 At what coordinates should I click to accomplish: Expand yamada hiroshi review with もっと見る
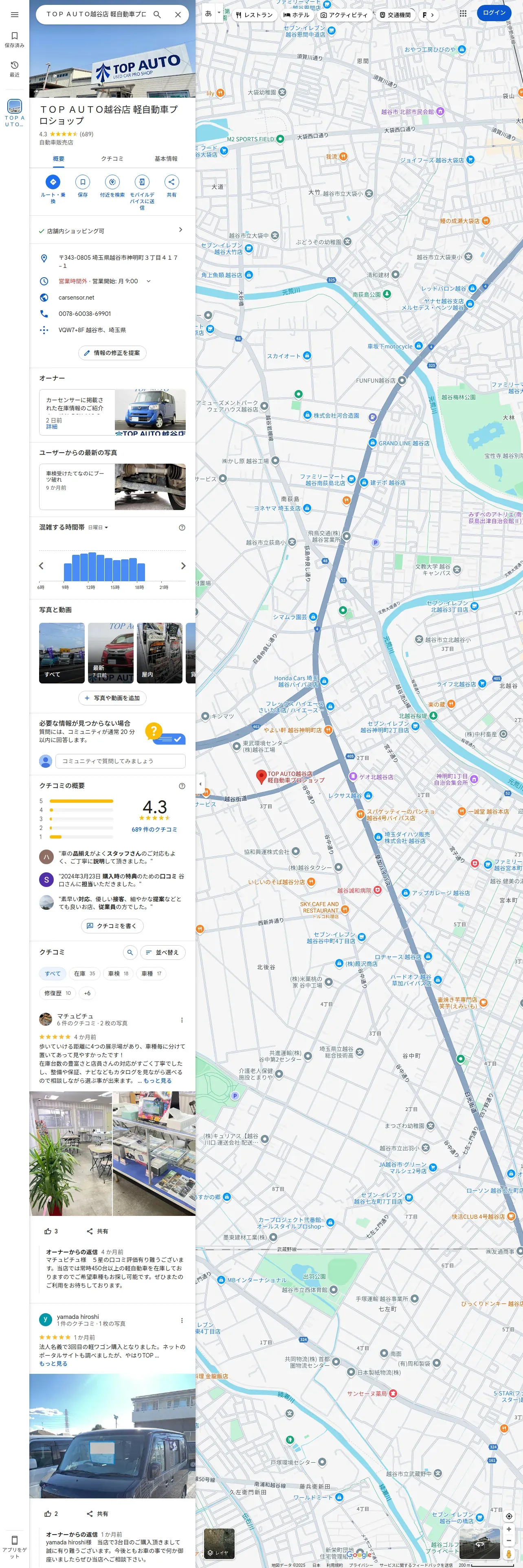click(54, 1364)
